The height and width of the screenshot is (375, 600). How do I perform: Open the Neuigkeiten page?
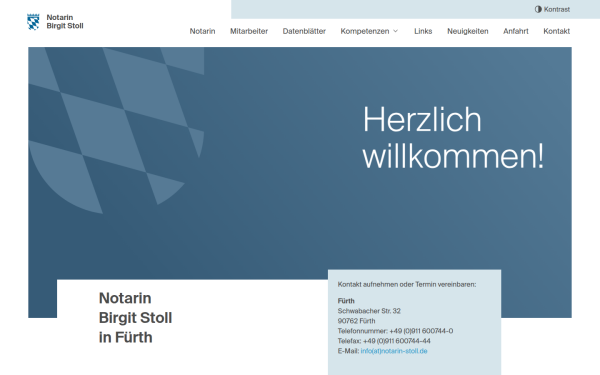point(468,31)
